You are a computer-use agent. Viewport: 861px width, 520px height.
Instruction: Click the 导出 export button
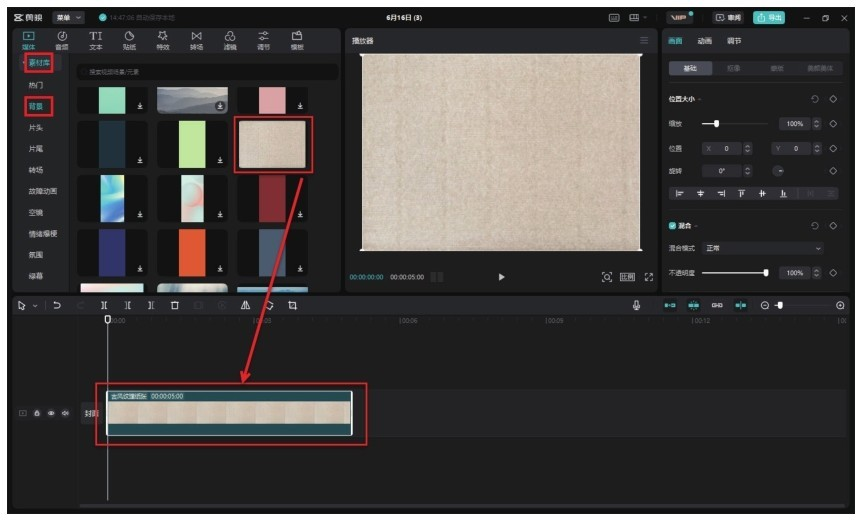769,18
